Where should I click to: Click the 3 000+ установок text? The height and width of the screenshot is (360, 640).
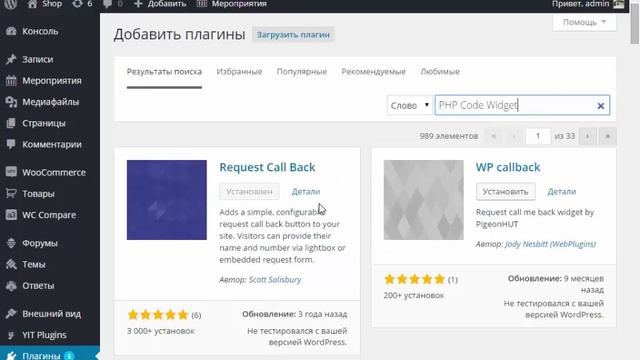coord(160,331)
